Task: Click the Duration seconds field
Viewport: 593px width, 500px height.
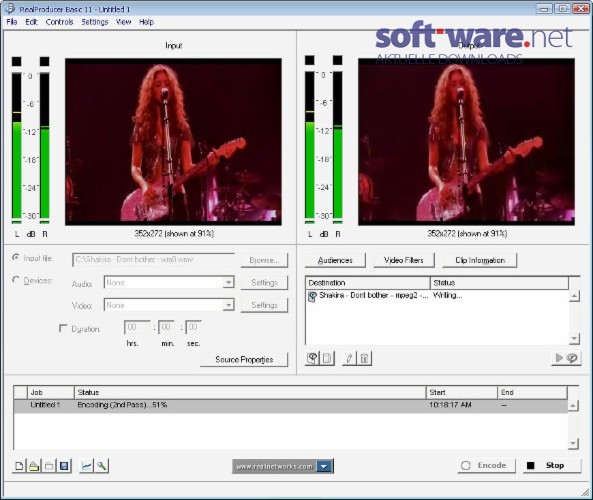Action: pos(193,327)
